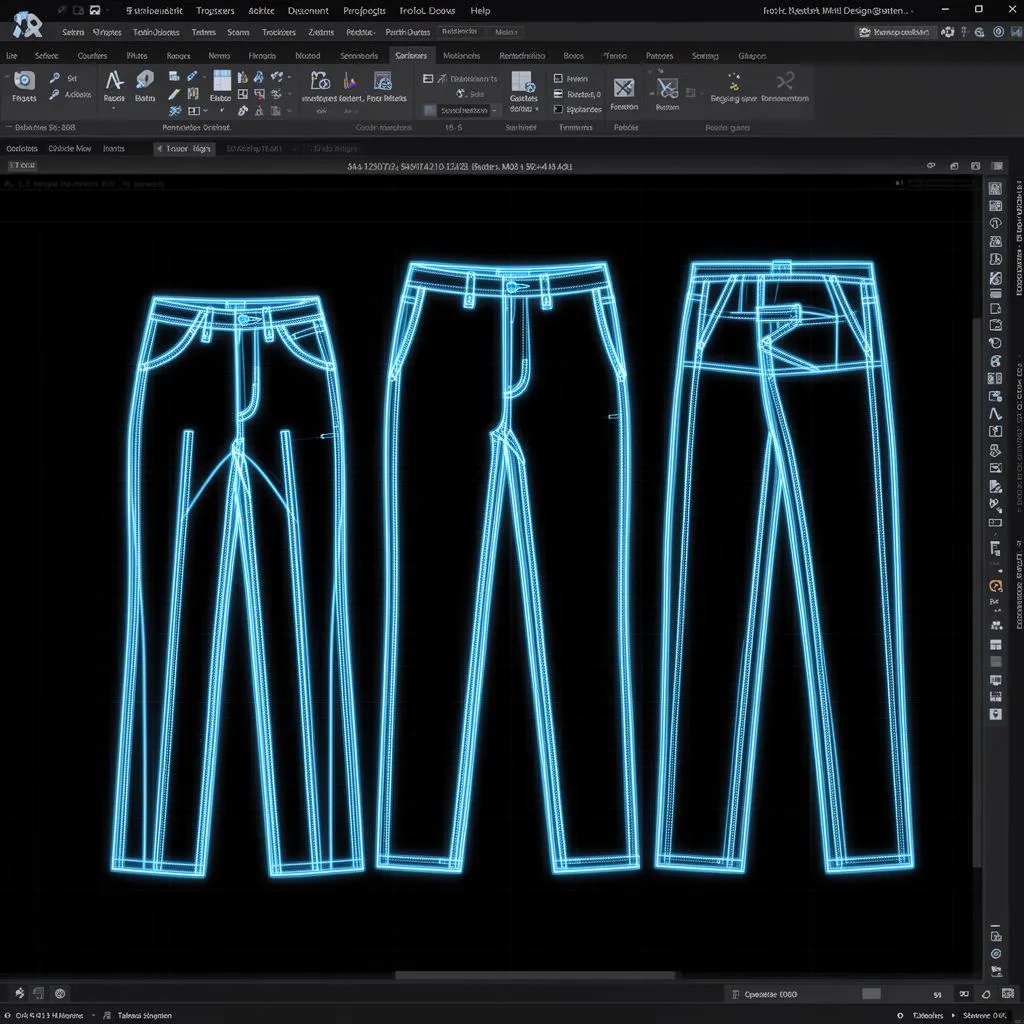1024x1024 pixels.
Task: Open the Help menu
Action: (x=480, y=10)
